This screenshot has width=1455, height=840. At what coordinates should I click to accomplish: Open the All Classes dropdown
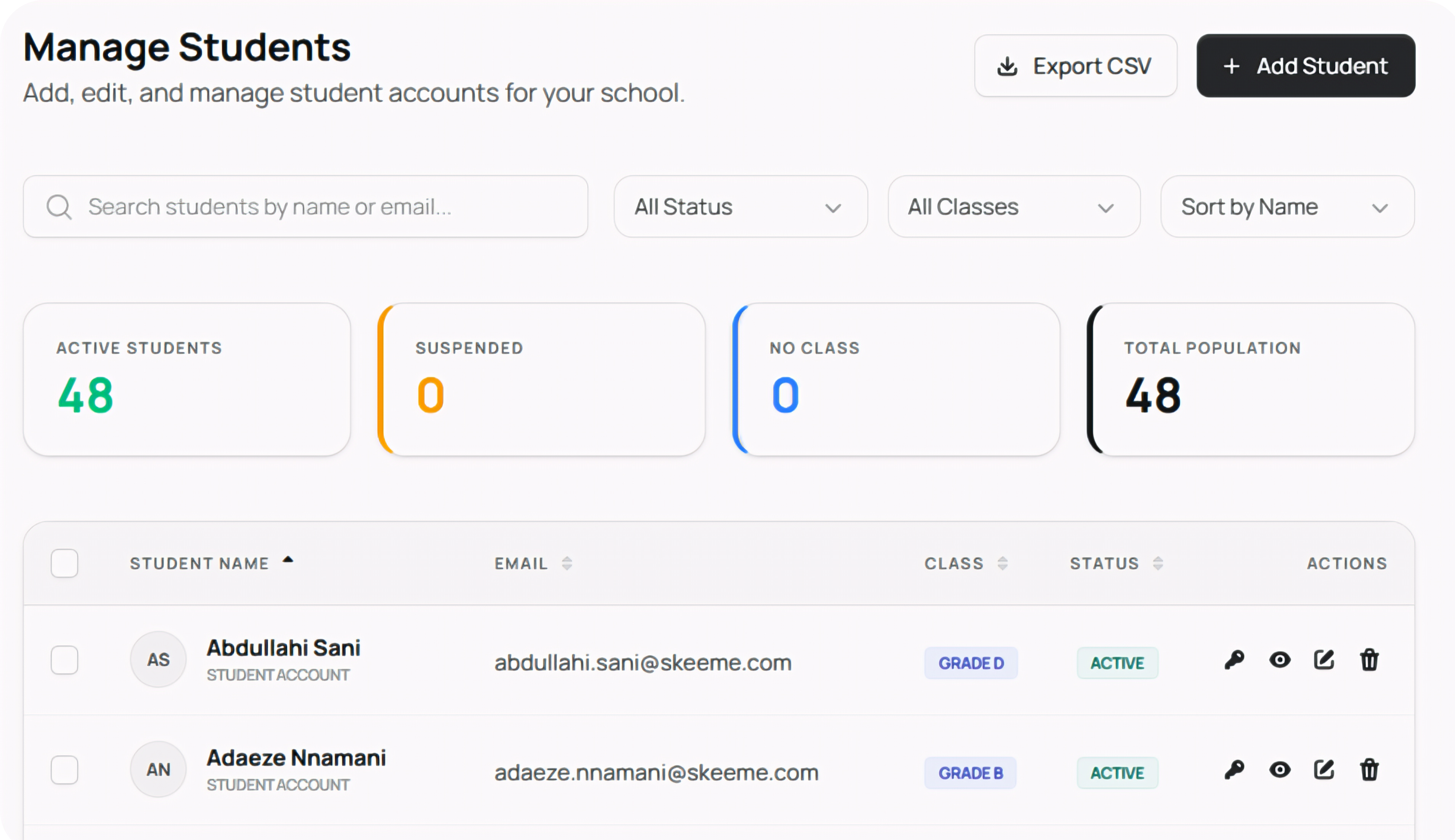[x=1014, y=207]
